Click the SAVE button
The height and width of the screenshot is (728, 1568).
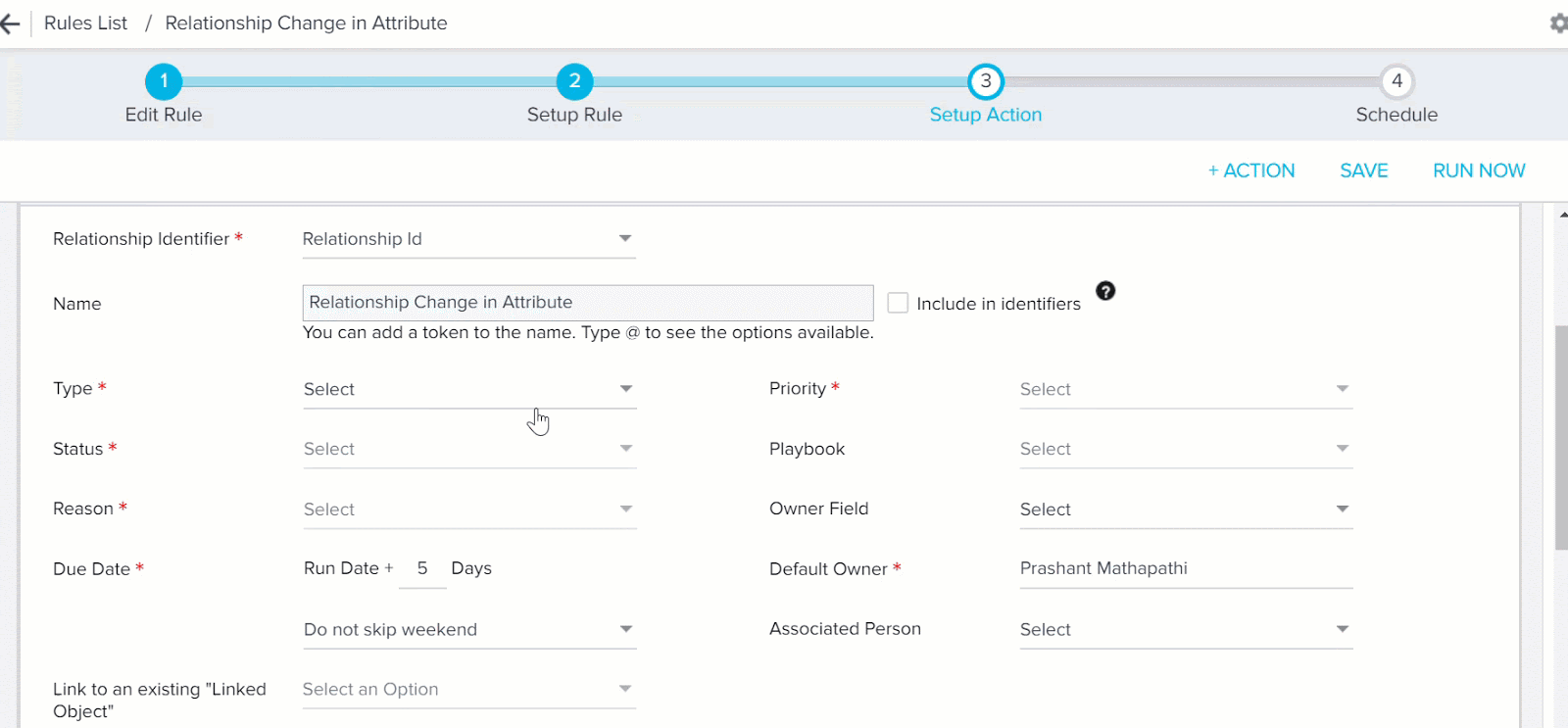click(1363, 170)
